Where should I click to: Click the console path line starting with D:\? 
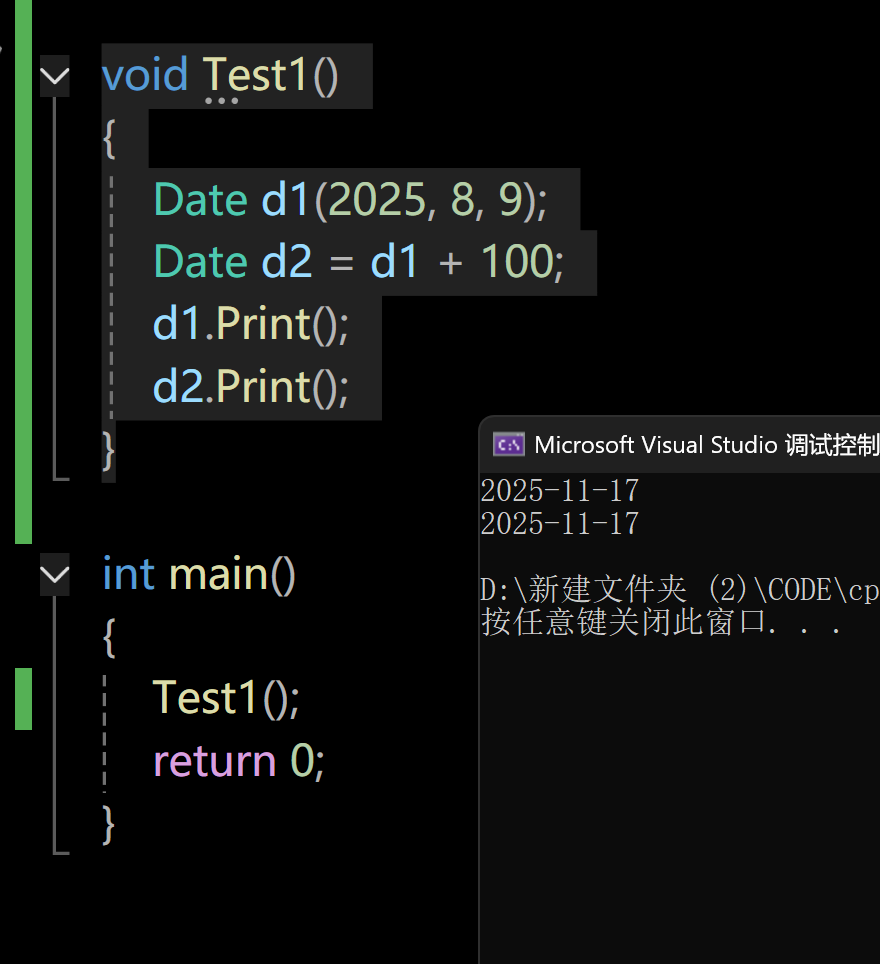680,590
